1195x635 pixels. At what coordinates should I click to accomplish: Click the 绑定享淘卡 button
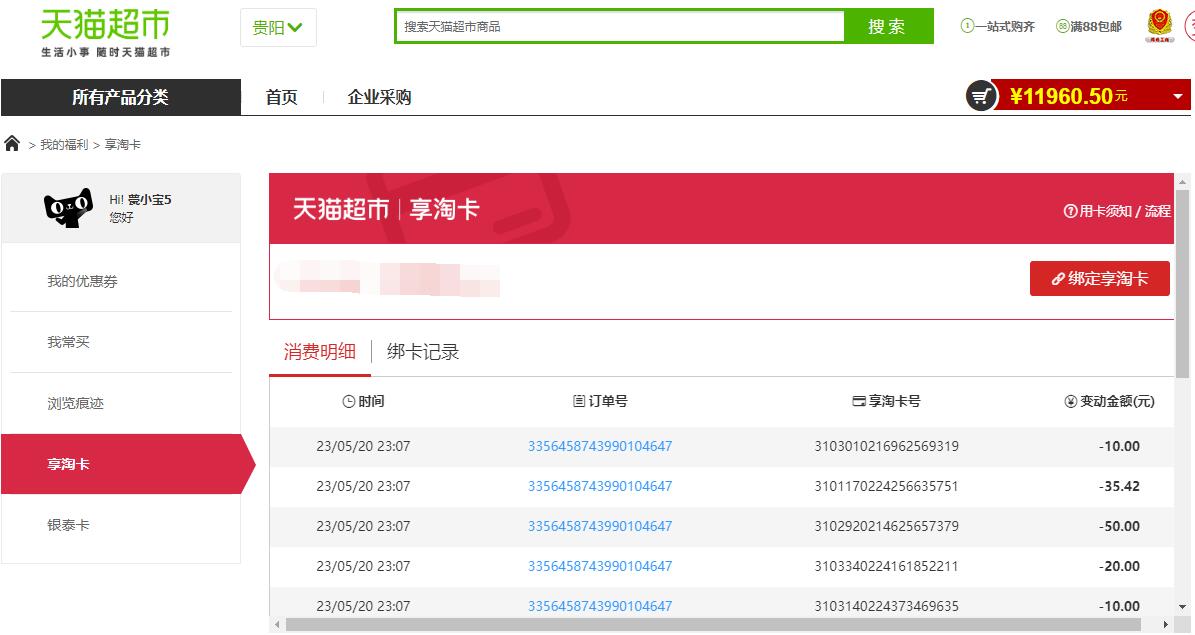click(x=1100, y=278)
